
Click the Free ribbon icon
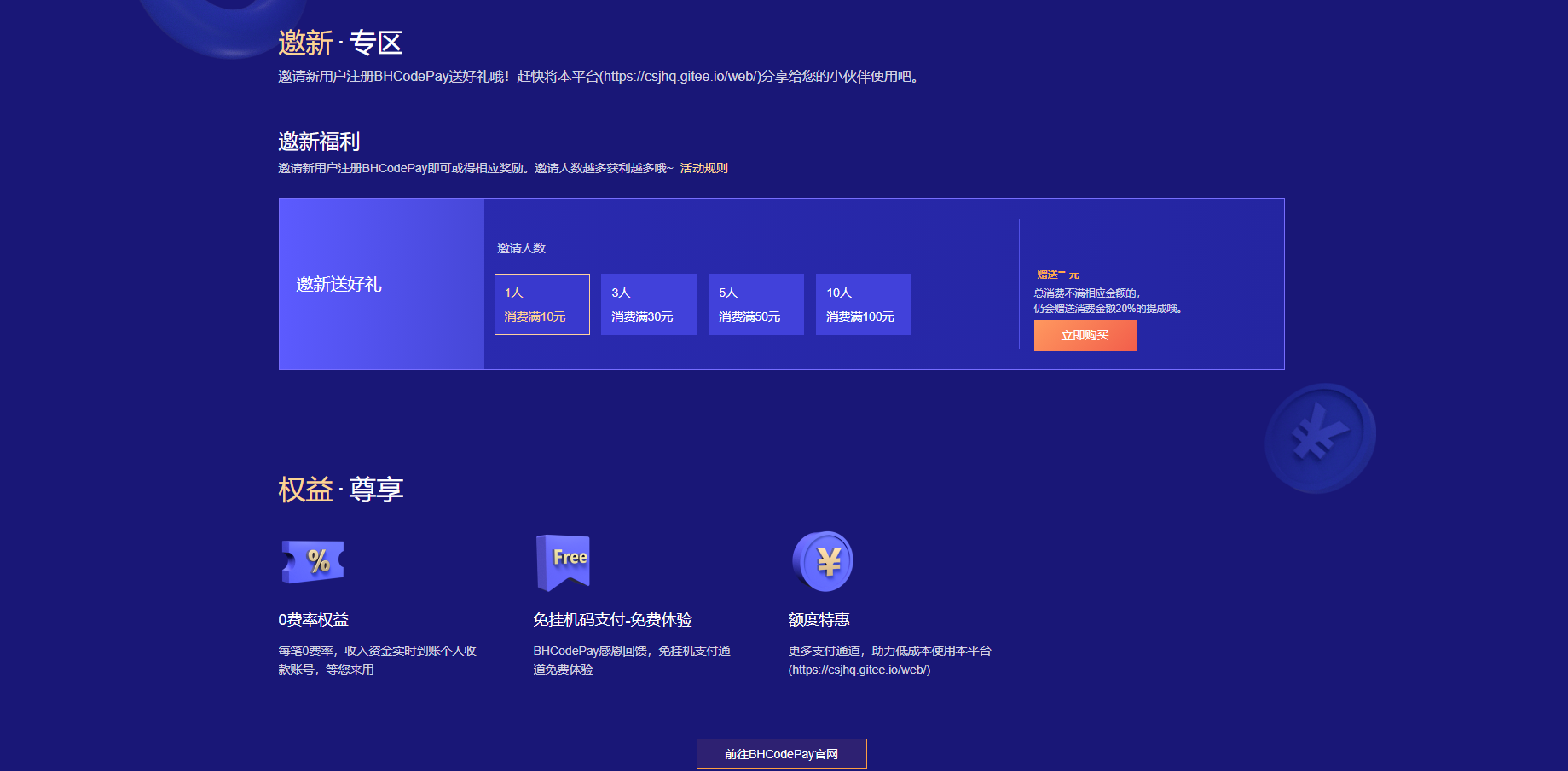(564, 559)
